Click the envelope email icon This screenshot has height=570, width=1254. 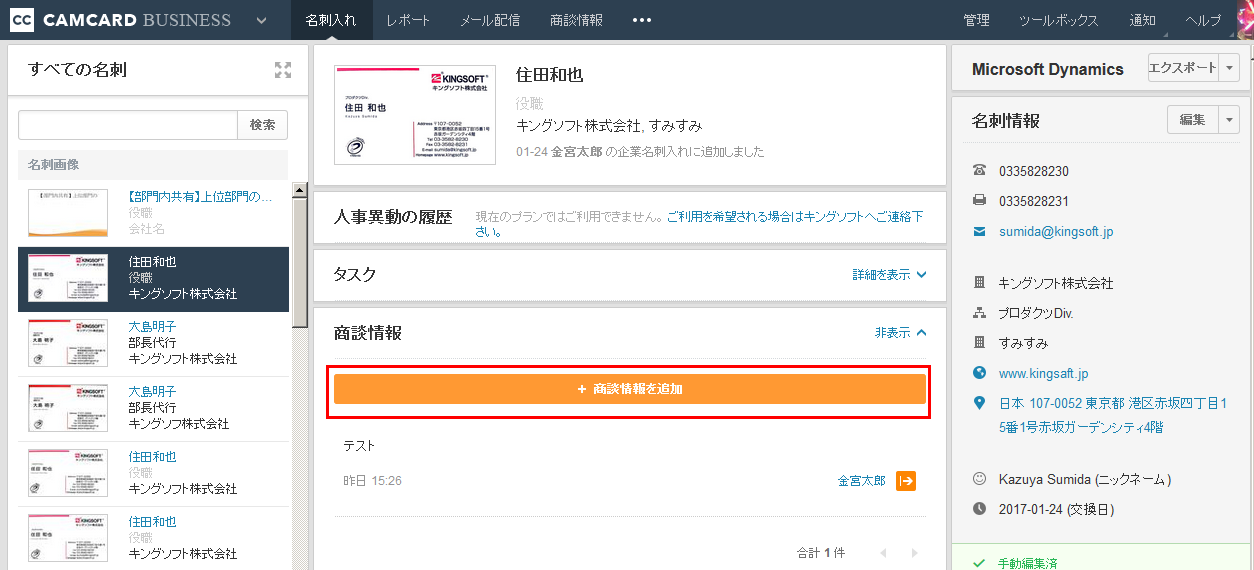pos(979,231)
